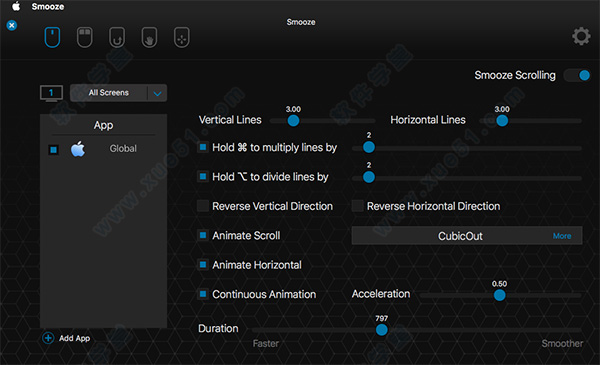Click the App column header
The height and width of the screenshot is (365, 600).
coord(103,125)
